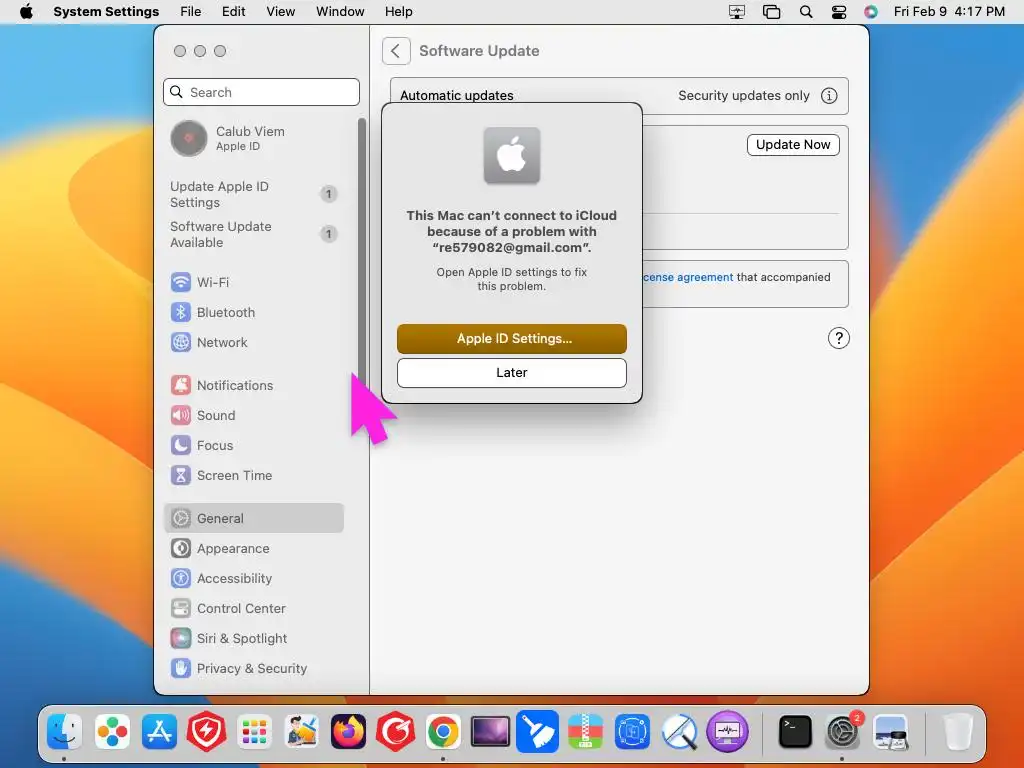Screen dimensions: 1024x768
Task: Click Apple ID Settings… button
Action: pos(512,339)
